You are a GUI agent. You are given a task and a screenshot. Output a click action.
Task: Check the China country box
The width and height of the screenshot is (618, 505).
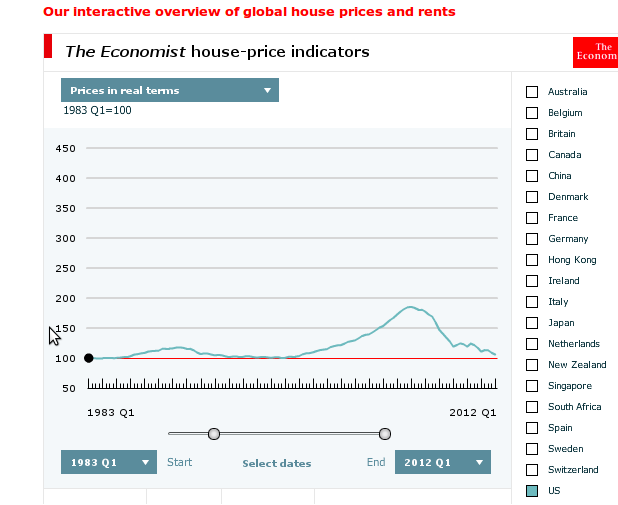[532, 176]
